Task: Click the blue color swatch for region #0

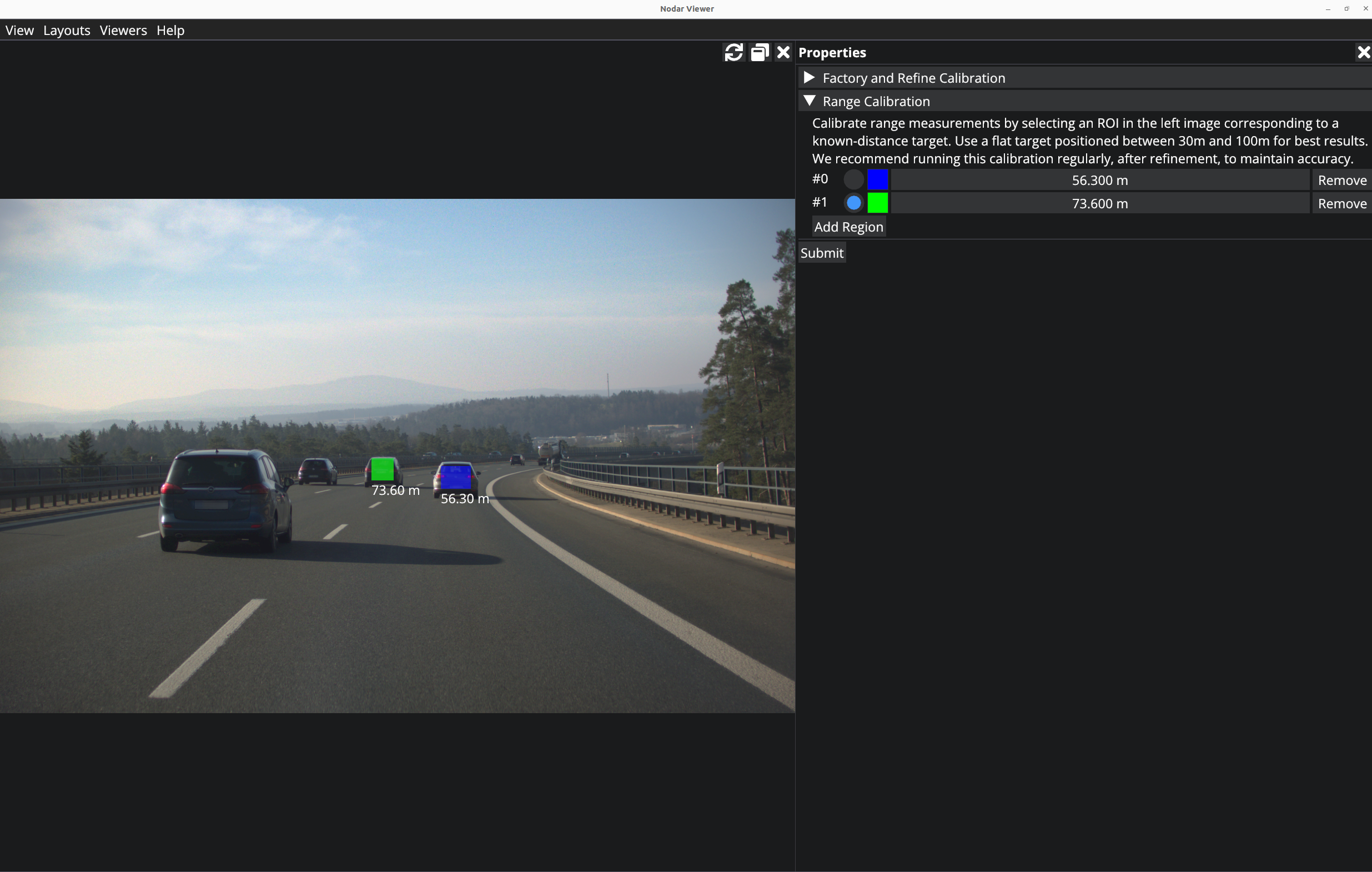Action: tap(877, 179)
